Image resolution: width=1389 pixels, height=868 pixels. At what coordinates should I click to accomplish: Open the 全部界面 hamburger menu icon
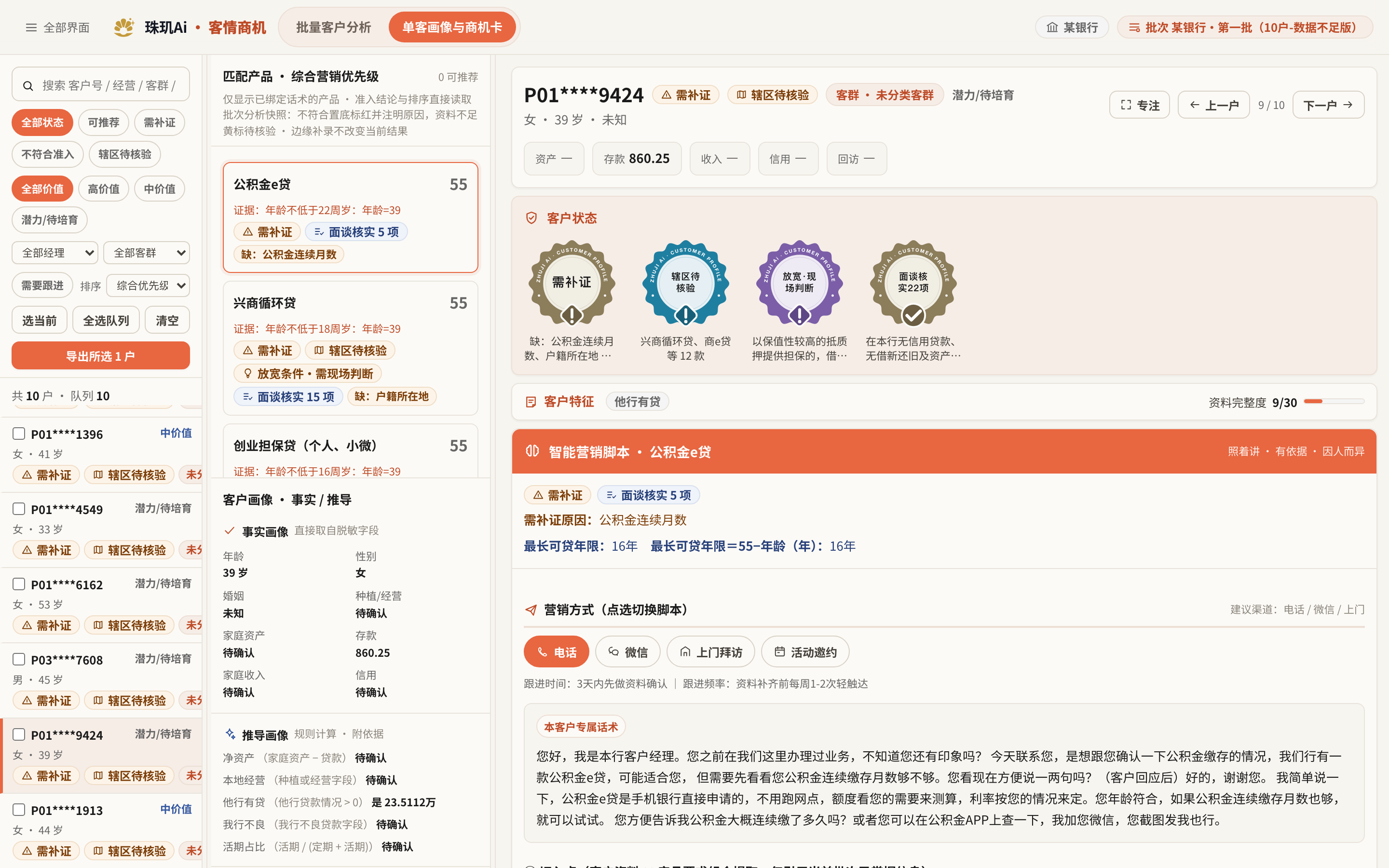[31, 27]
